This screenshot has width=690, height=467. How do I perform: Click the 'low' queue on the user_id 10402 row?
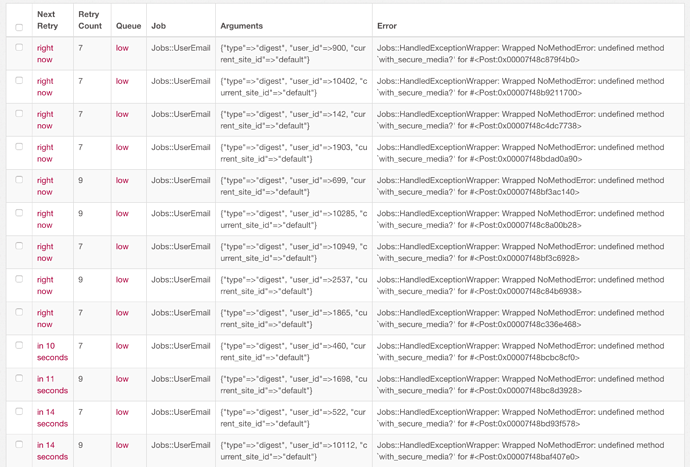122,81
